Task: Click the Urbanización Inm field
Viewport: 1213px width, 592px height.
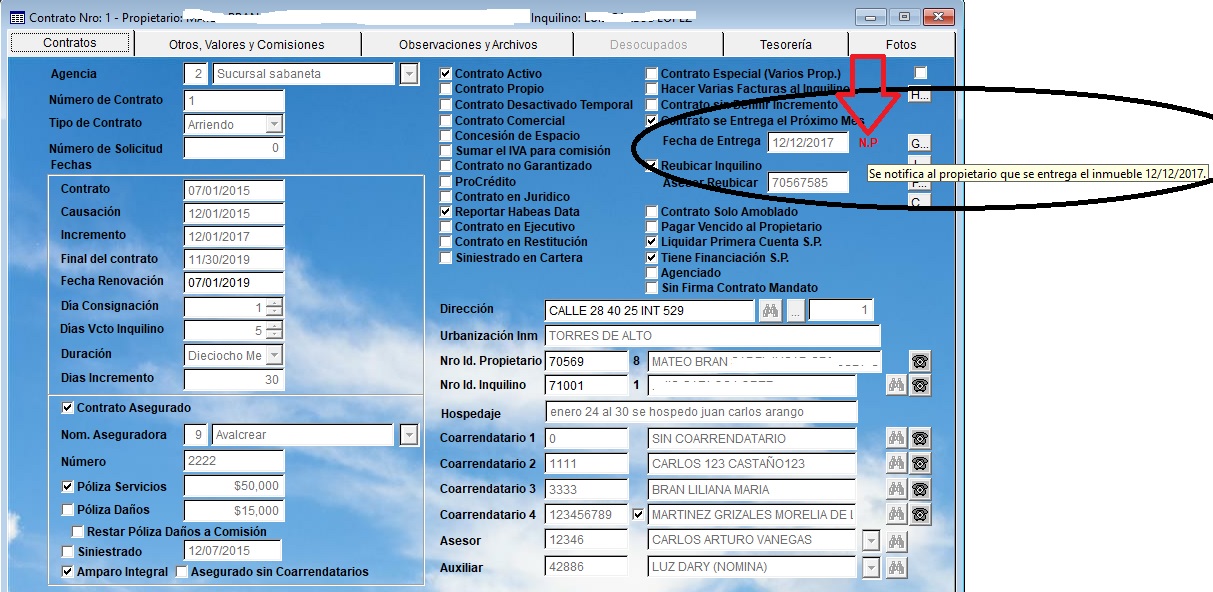Action: coord(713,336)
